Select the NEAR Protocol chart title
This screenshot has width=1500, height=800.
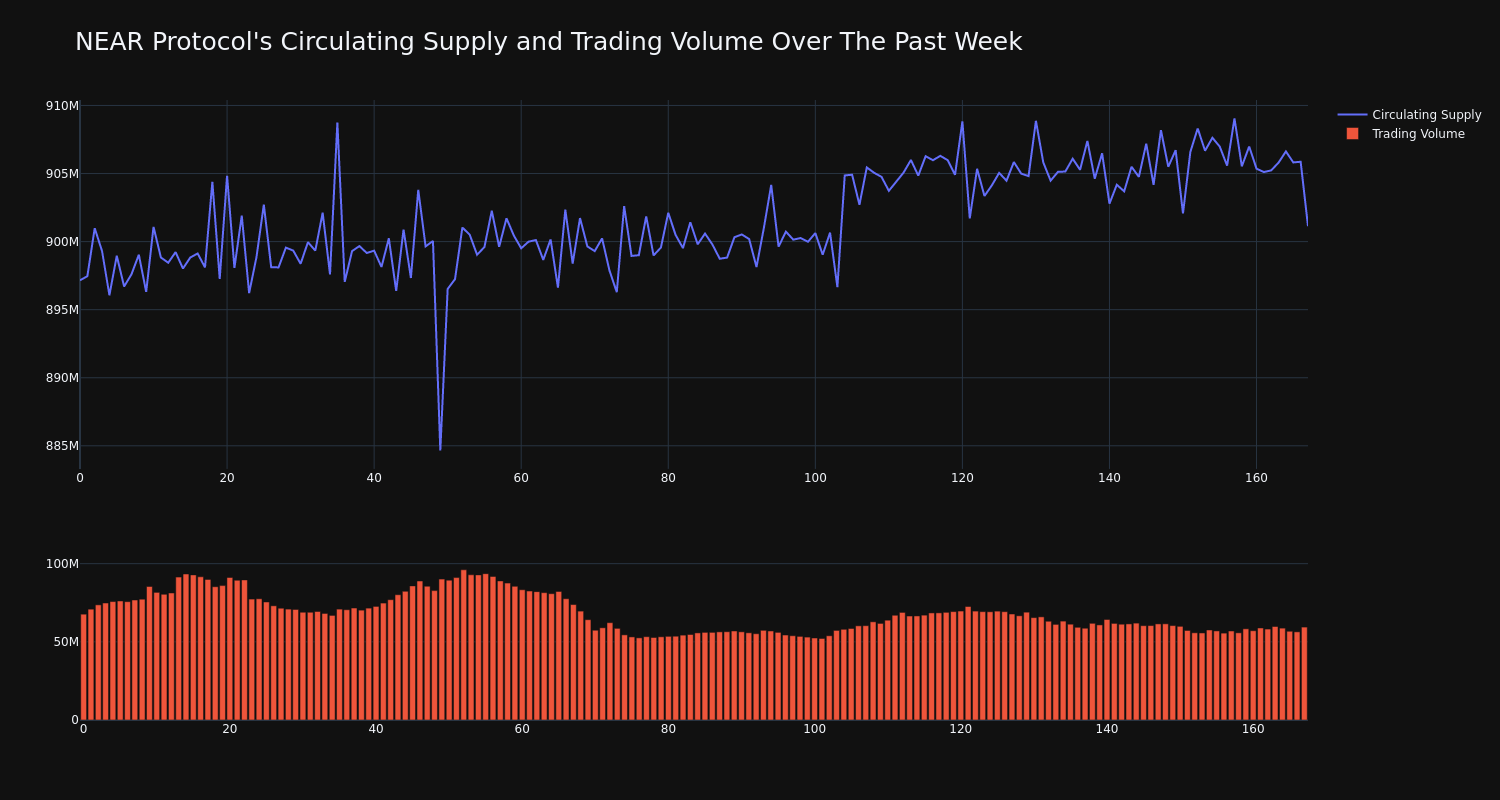548,42
